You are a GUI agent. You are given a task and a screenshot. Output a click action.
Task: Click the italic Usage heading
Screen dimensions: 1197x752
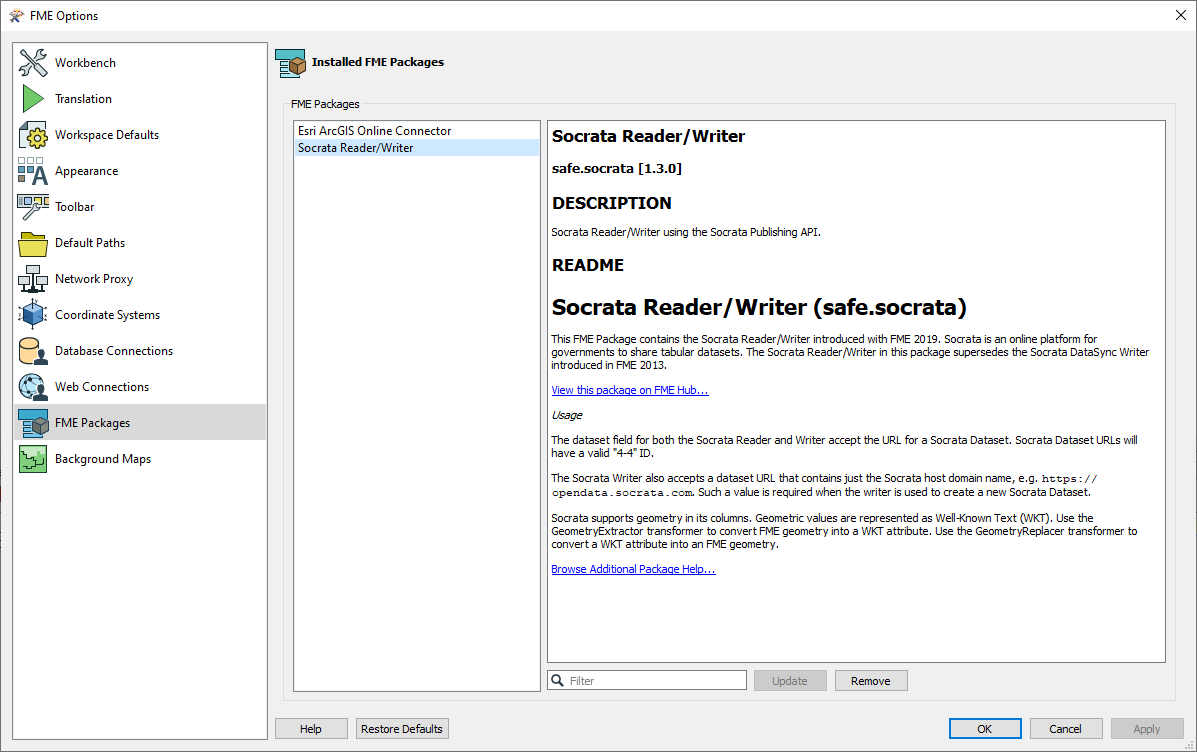click(x=566, y=415)
